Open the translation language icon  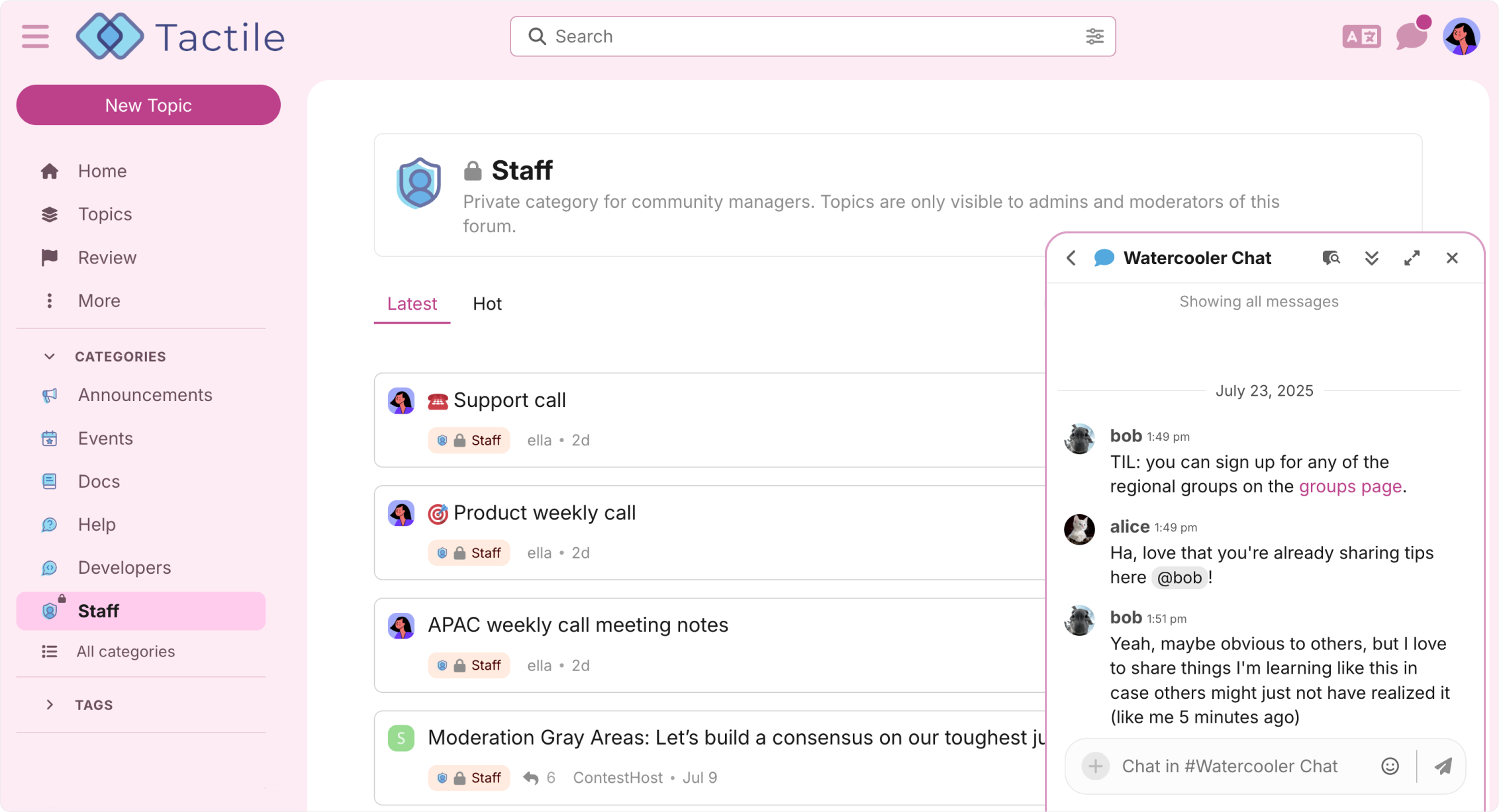click(x=1361, y=36)
